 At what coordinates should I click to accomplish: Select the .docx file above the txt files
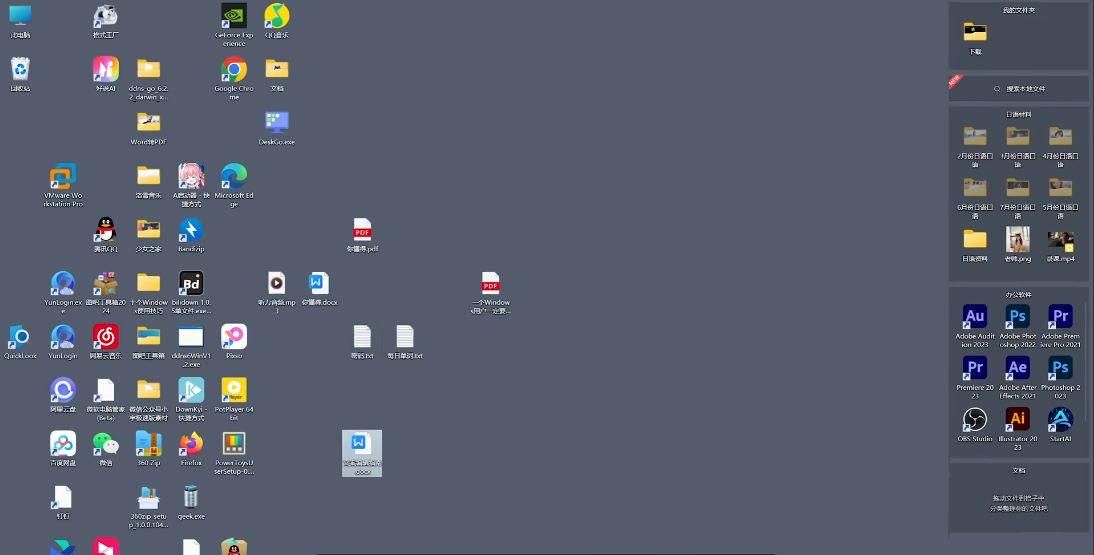tap(320, 283)
